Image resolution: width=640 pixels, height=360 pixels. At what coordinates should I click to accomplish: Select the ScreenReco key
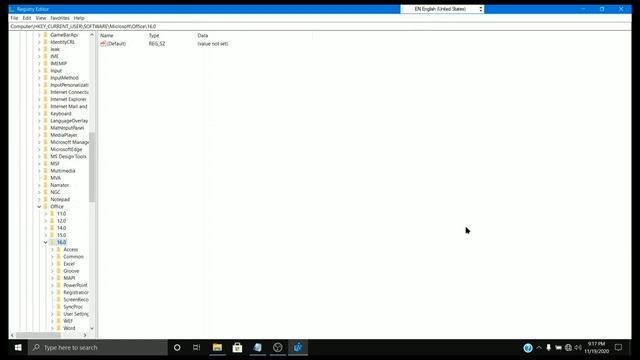pyautogui.click(x=76, y=300)
